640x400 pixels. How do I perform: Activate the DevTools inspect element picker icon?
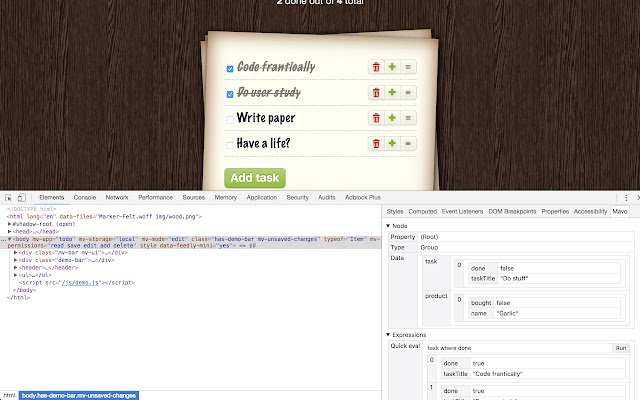[9, 198]
